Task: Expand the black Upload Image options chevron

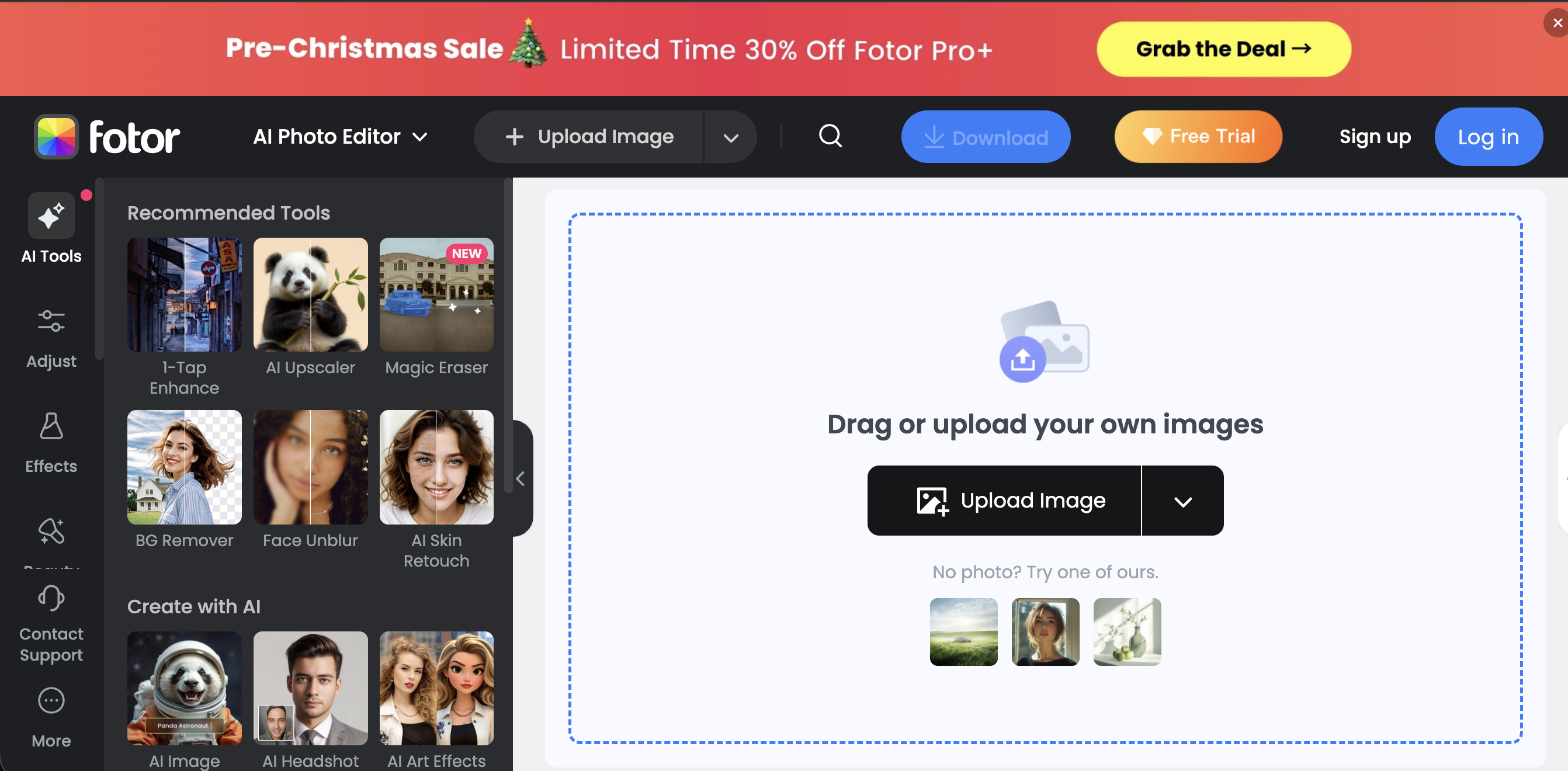Action: [x=1182, y=501]
